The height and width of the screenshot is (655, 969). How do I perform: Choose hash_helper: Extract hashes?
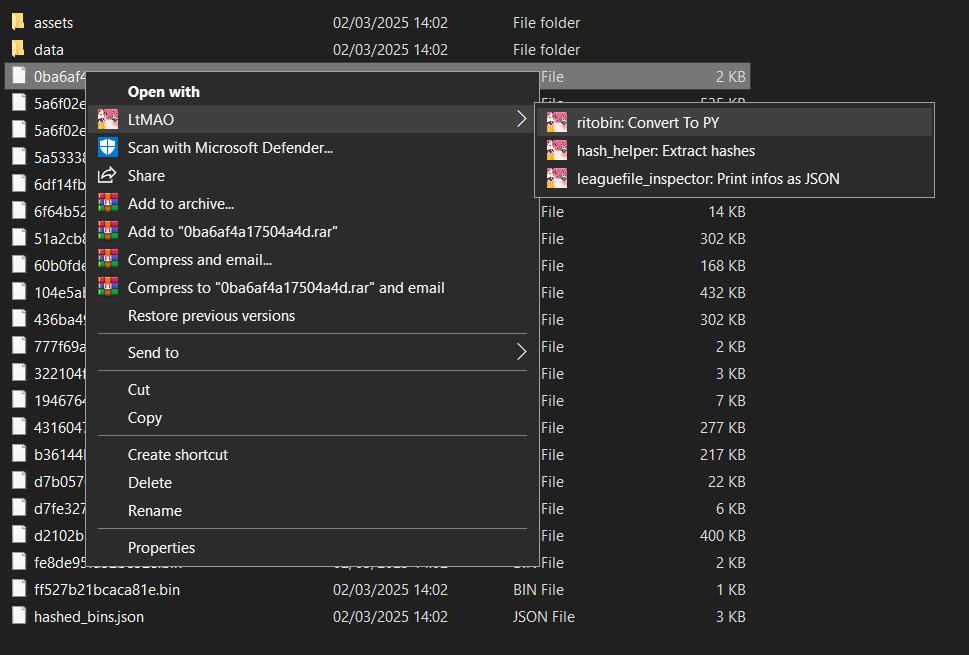[665, 151]
